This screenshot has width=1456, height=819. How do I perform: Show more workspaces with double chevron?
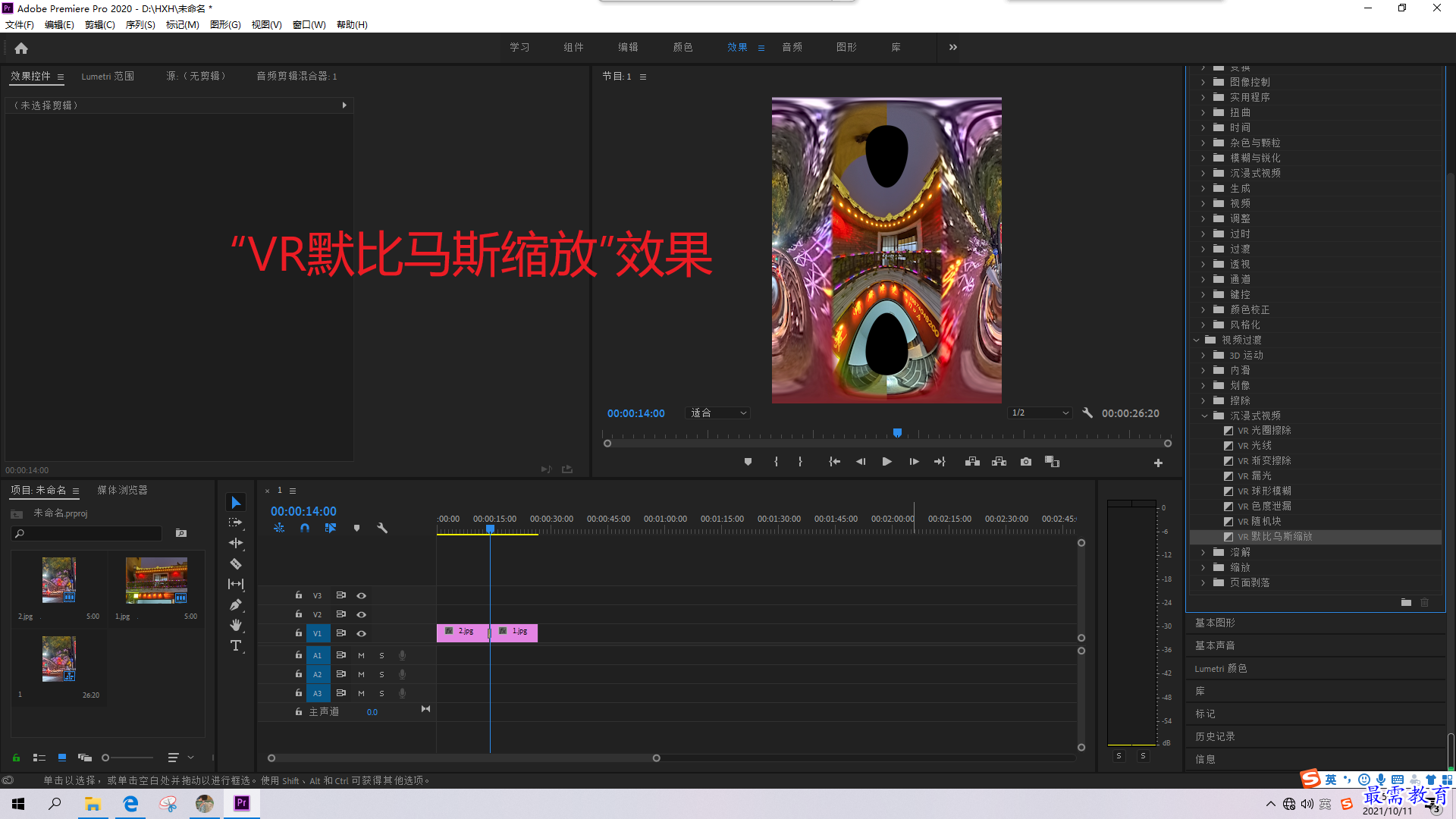pos(953,48)
